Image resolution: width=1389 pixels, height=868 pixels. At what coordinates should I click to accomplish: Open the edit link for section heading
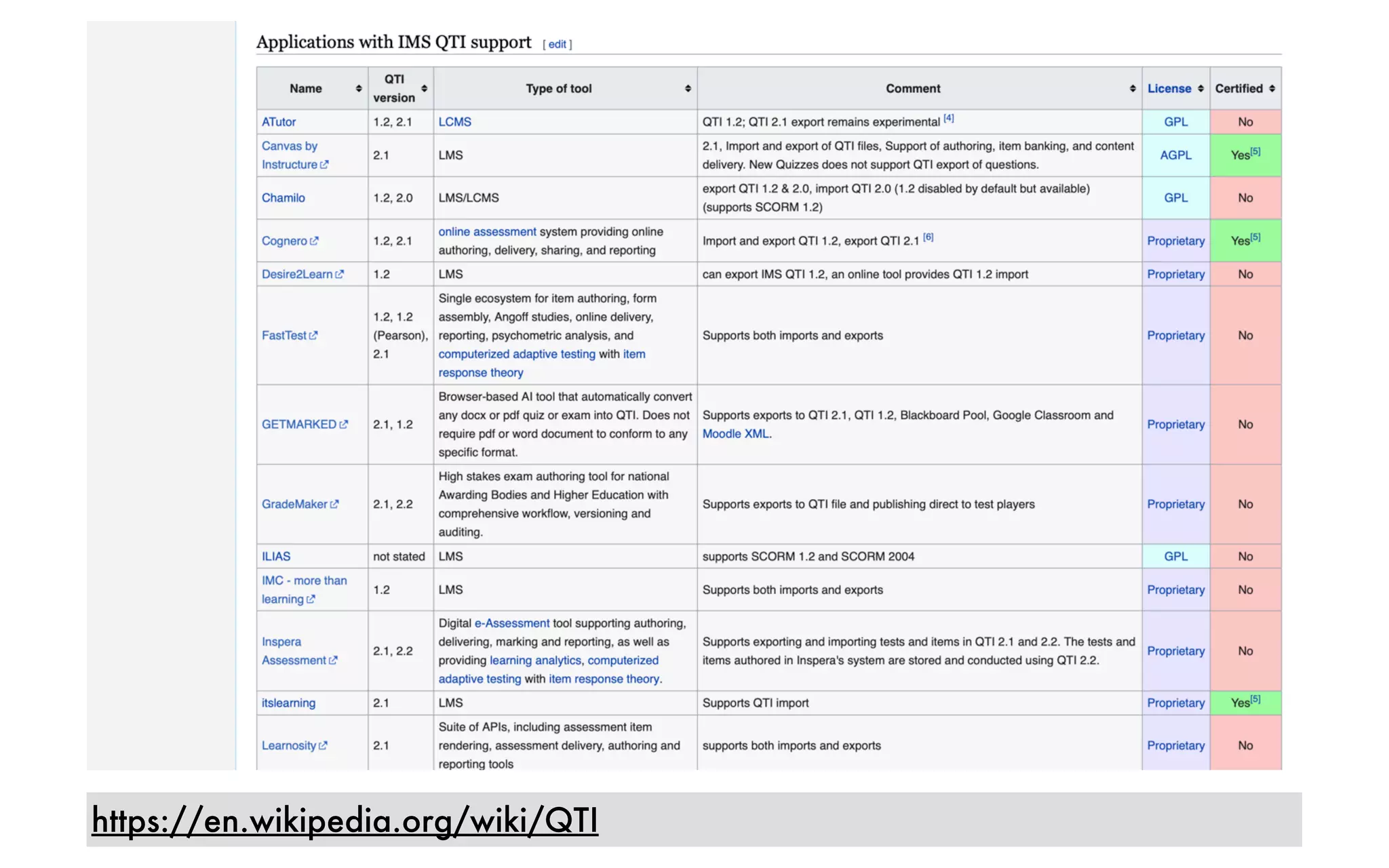tap(557, 44)
